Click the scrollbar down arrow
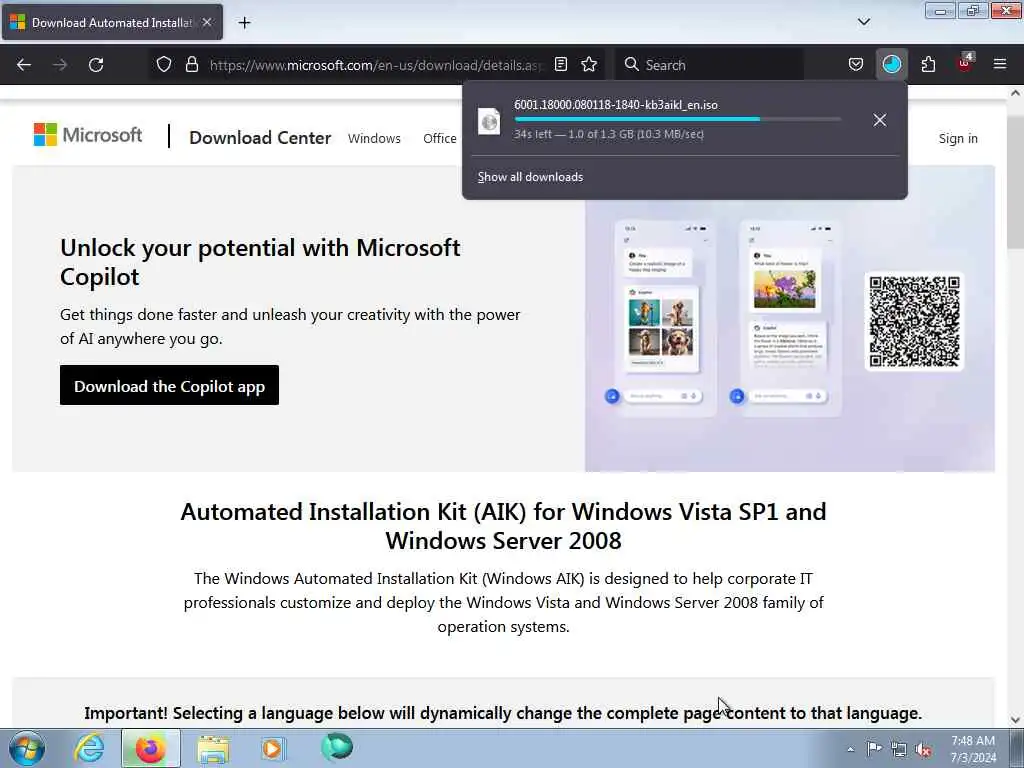The height and width of the screenshot is (768, 1024). [1015, 720]
